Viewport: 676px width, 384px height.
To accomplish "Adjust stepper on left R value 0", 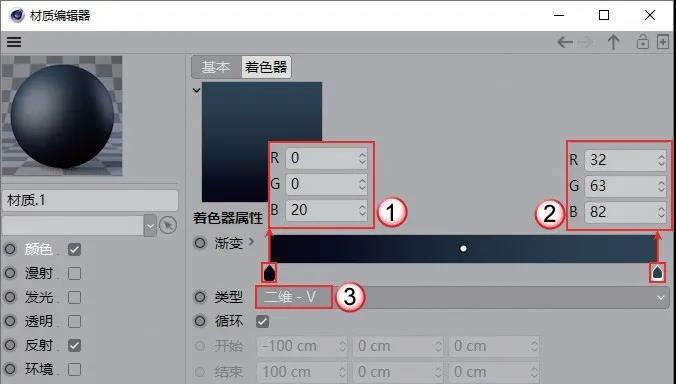I will pyautogui.click(x=362, y=158).
